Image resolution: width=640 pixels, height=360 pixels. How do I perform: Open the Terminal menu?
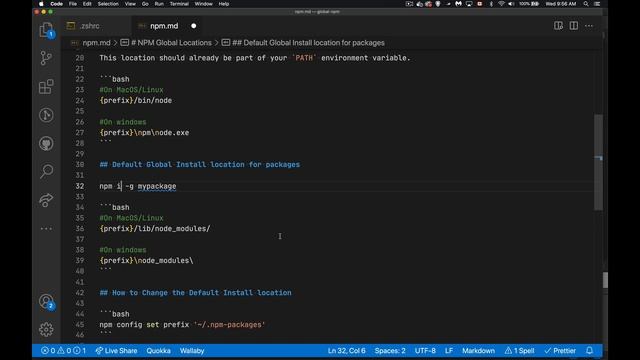click(x=179, y=4)
